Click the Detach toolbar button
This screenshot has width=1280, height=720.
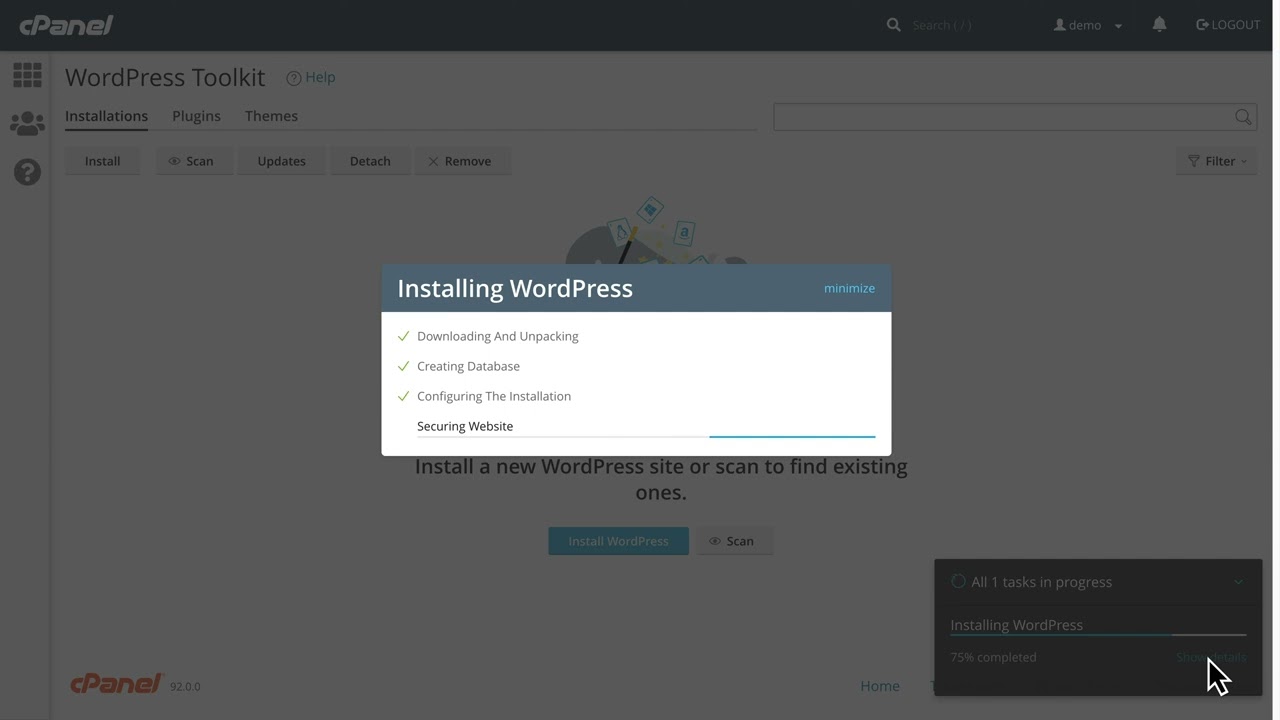click(x=370, y=161)
